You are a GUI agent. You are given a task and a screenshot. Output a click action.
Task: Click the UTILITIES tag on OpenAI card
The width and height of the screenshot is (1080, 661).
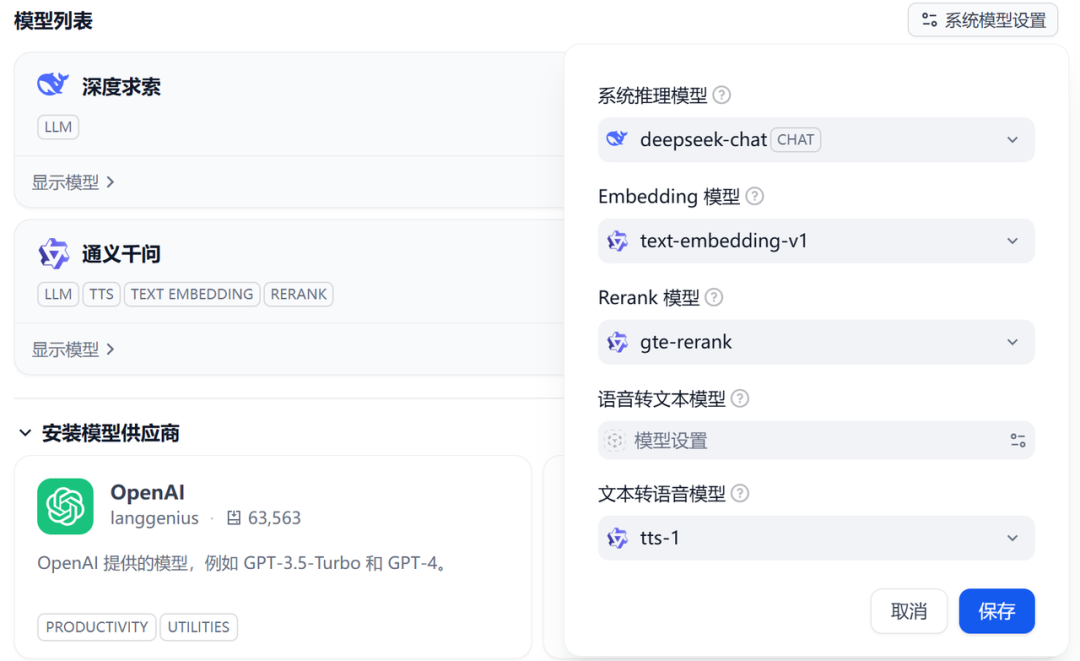pos(198,627)
